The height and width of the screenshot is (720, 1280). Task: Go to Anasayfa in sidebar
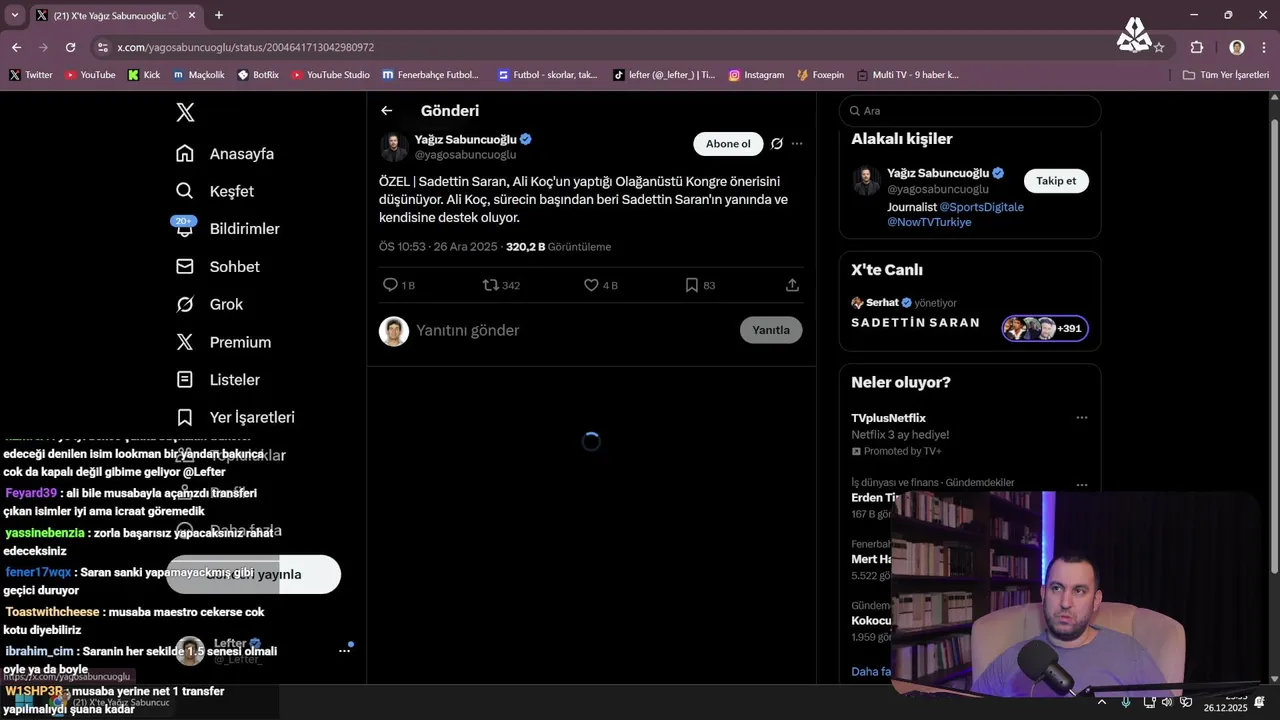tap(225, 154)
